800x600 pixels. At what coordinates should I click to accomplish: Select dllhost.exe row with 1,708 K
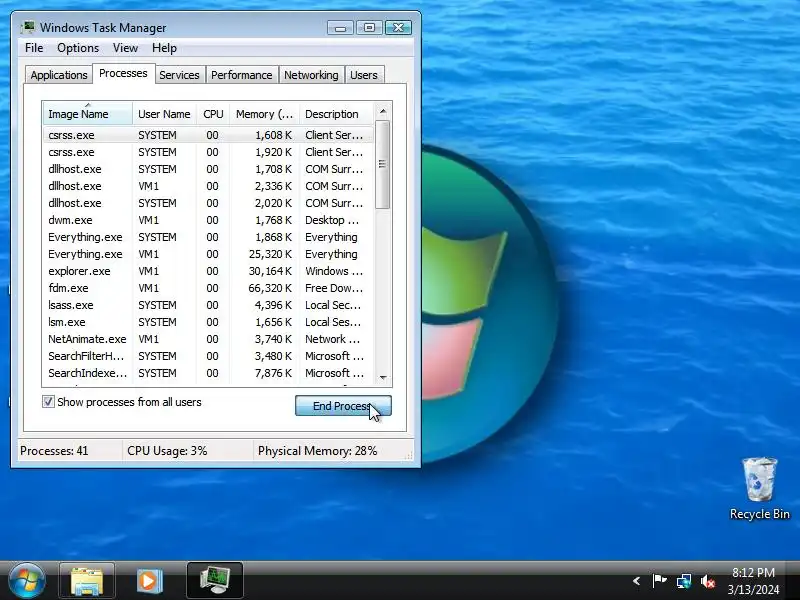pyautogui.click(x=208, y=169)
